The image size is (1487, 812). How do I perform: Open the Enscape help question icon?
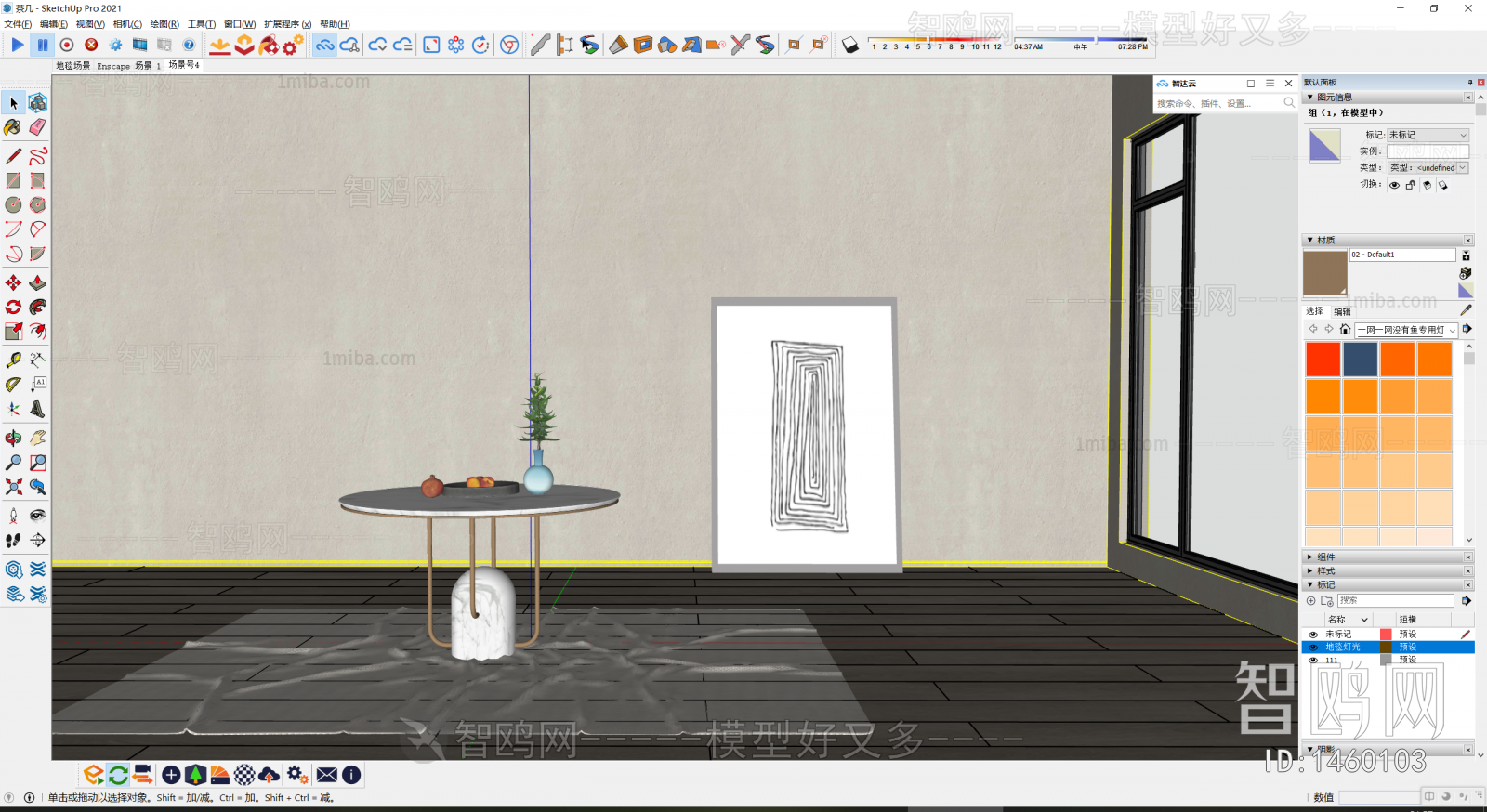[189, 45]
